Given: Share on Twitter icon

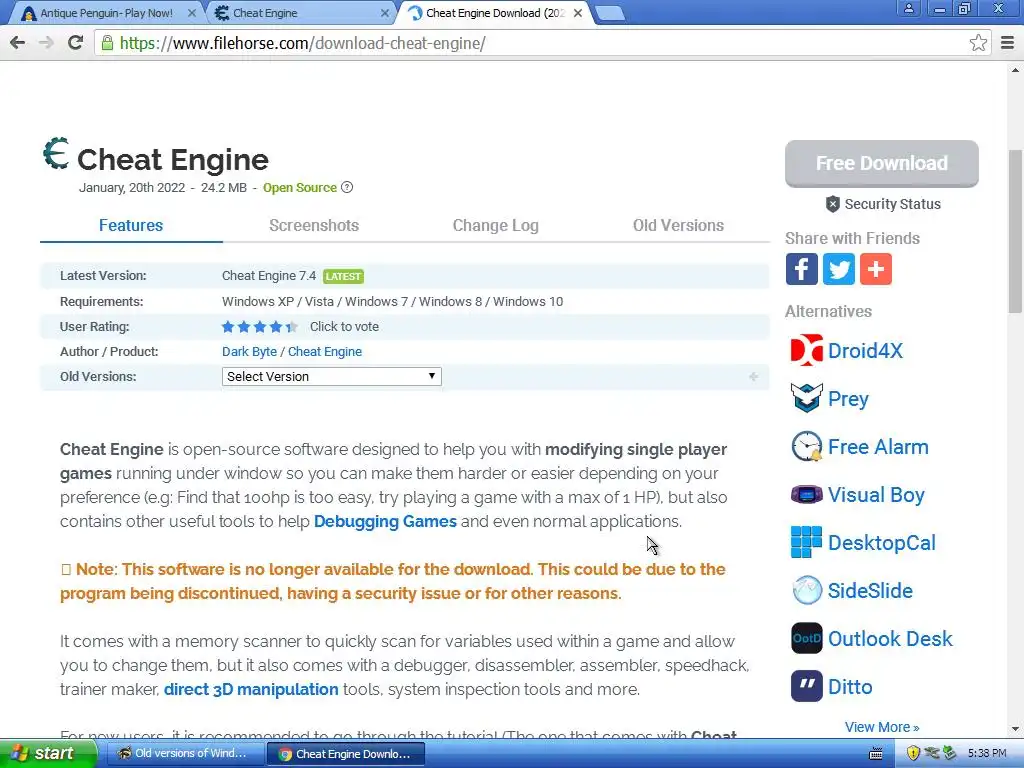Looking at the screenshot, I should (839, 268).
